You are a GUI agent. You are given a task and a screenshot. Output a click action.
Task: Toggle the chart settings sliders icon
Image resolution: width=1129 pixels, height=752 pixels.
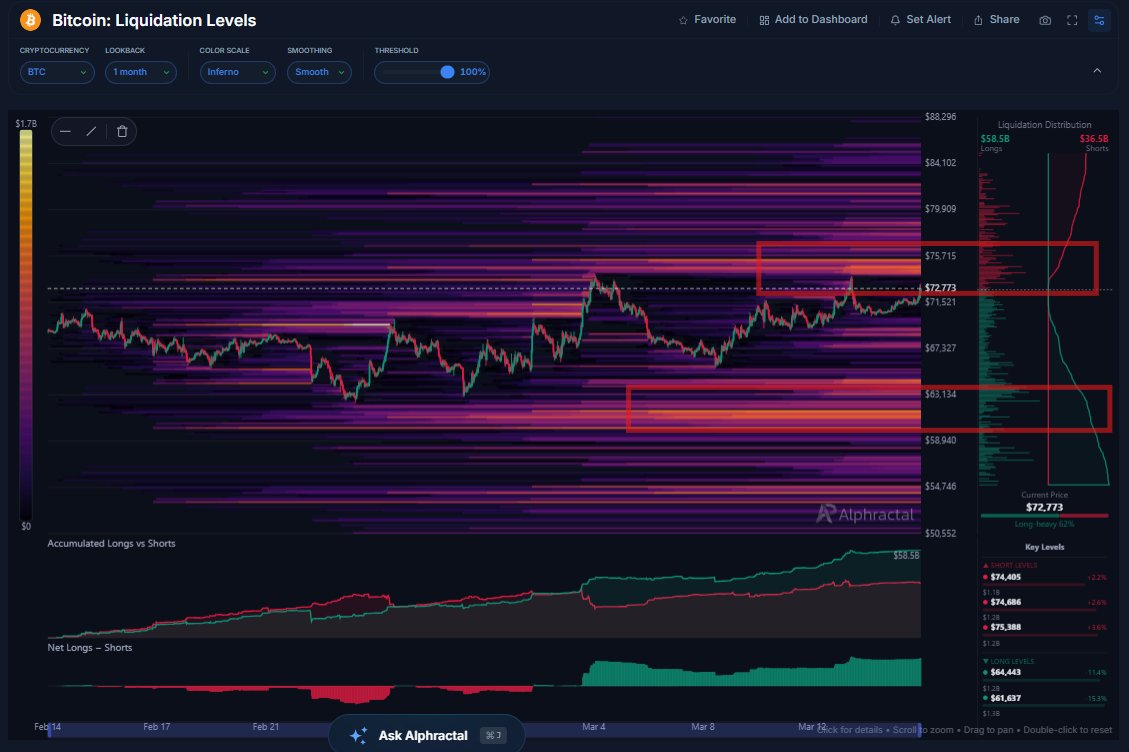(1099, 20)
